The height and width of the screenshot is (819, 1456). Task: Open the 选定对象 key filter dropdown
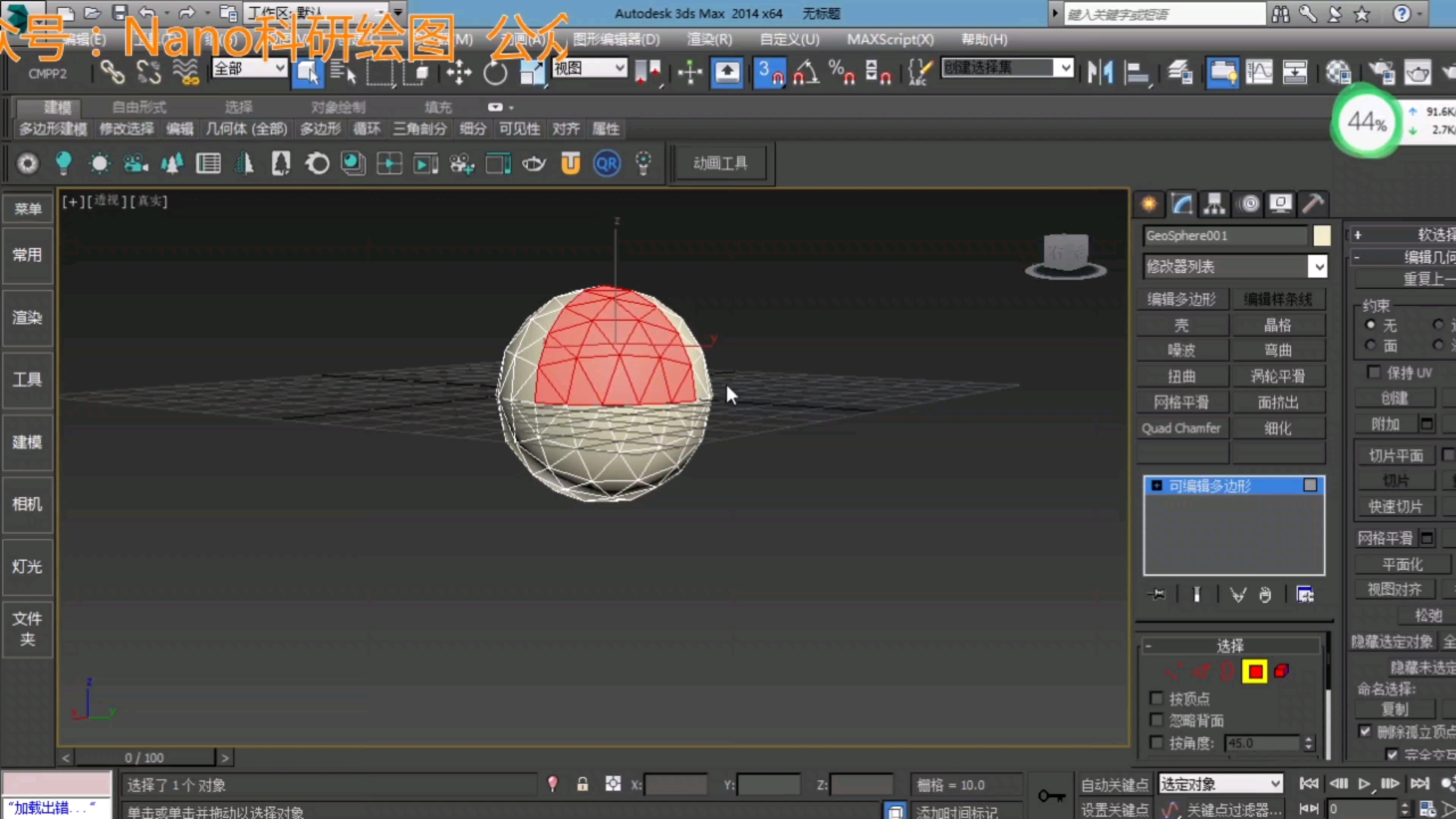click(x=1221, y=784)
